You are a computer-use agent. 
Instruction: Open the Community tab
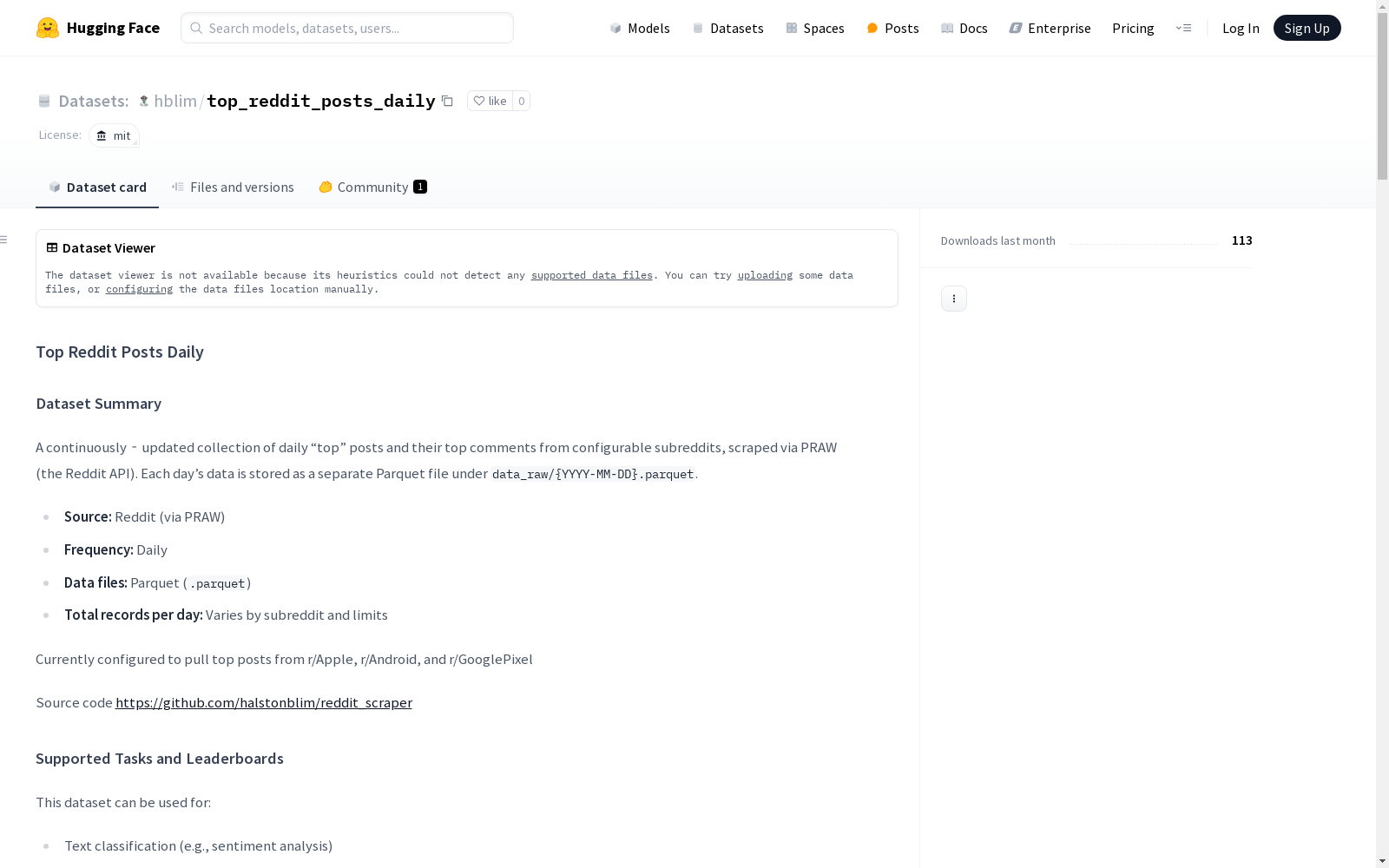tap(372, 187)
